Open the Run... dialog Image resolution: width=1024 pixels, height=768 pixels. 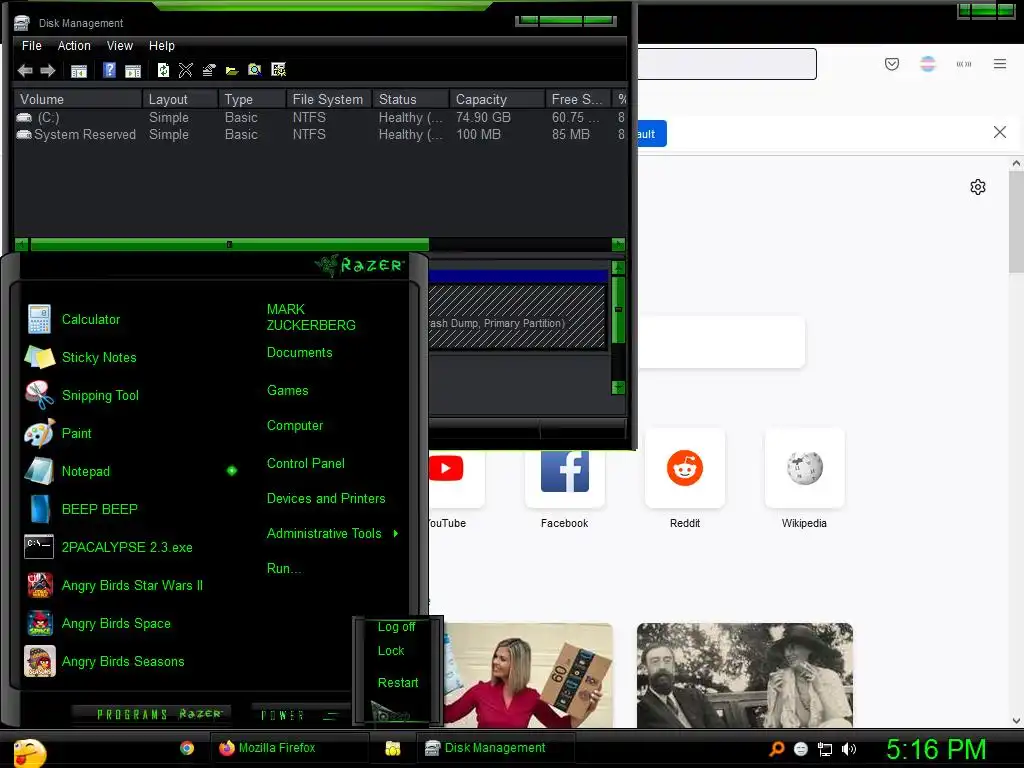point(283,568)
